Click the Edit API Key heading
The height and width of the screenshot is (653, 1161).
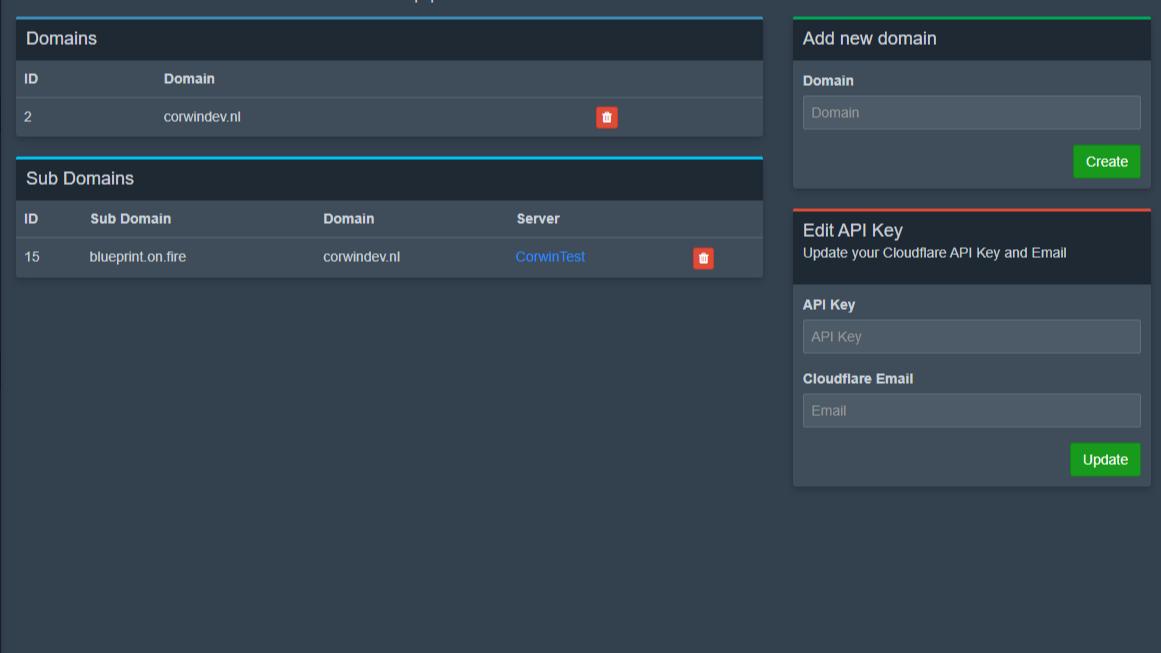click(x=853, y=231)
